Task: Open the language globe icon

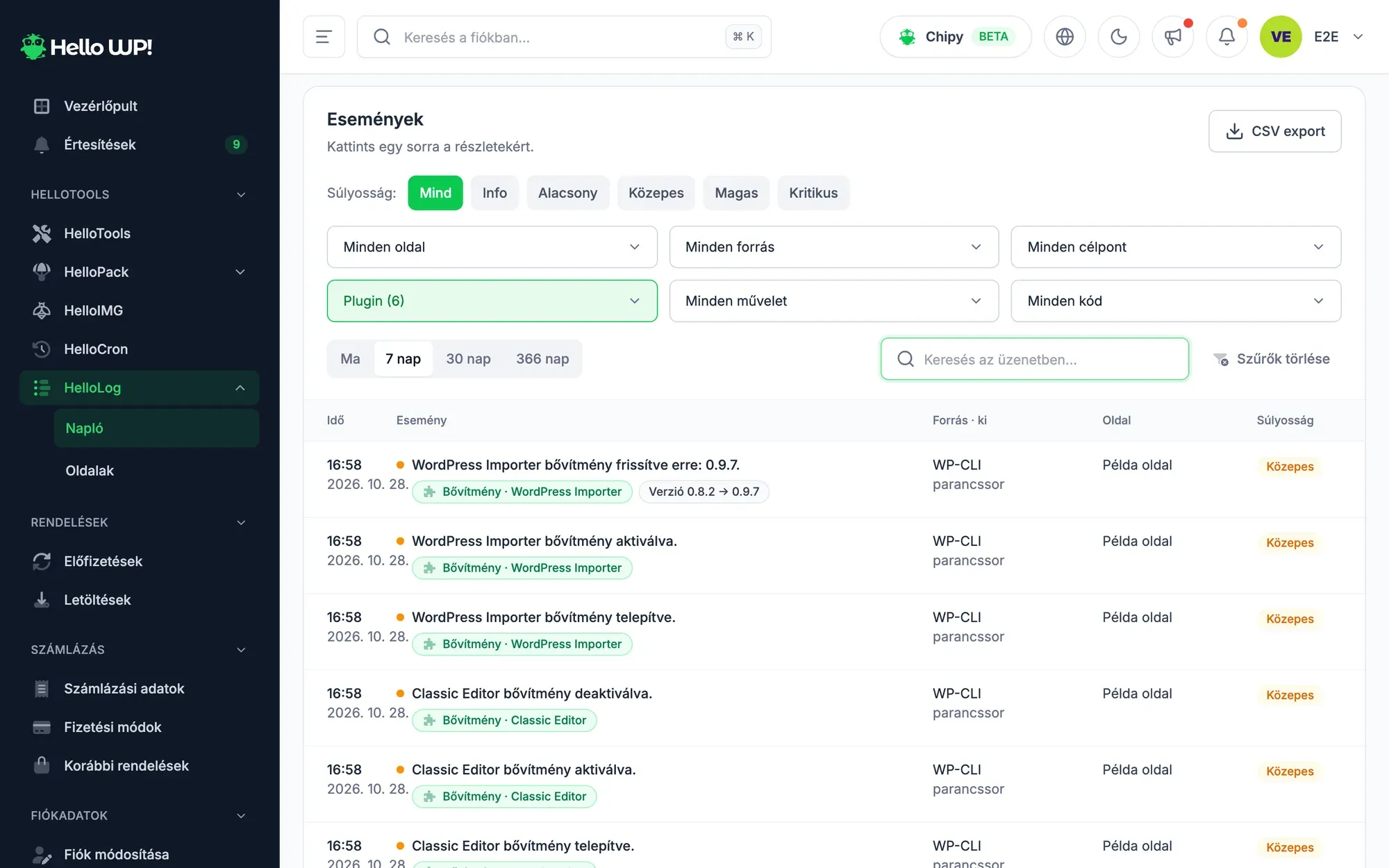Action: (x=1065, y=37)
